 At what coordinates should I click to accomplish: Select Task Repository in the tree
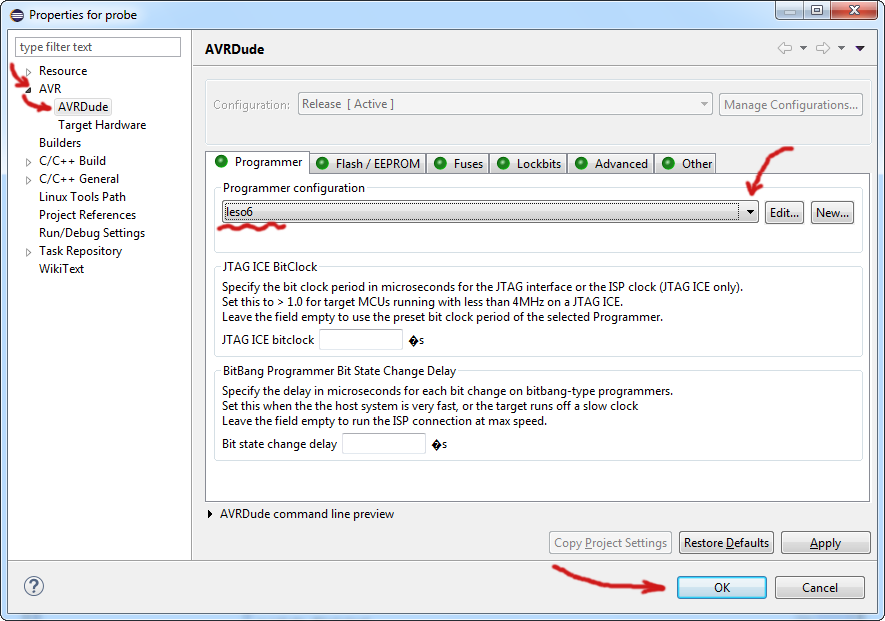click(81, 251)
